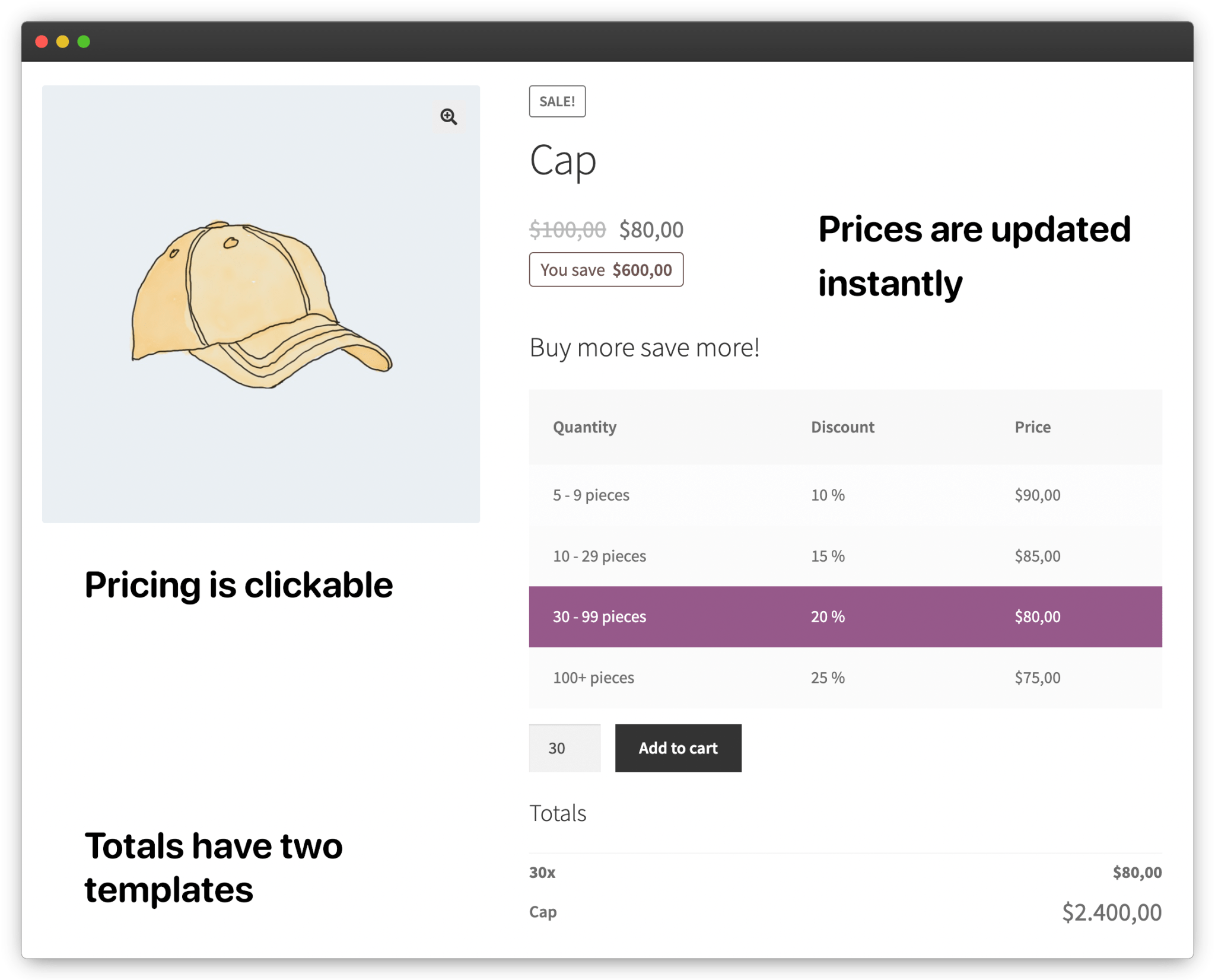Click the quantity input showing 30

pos(564,748)
